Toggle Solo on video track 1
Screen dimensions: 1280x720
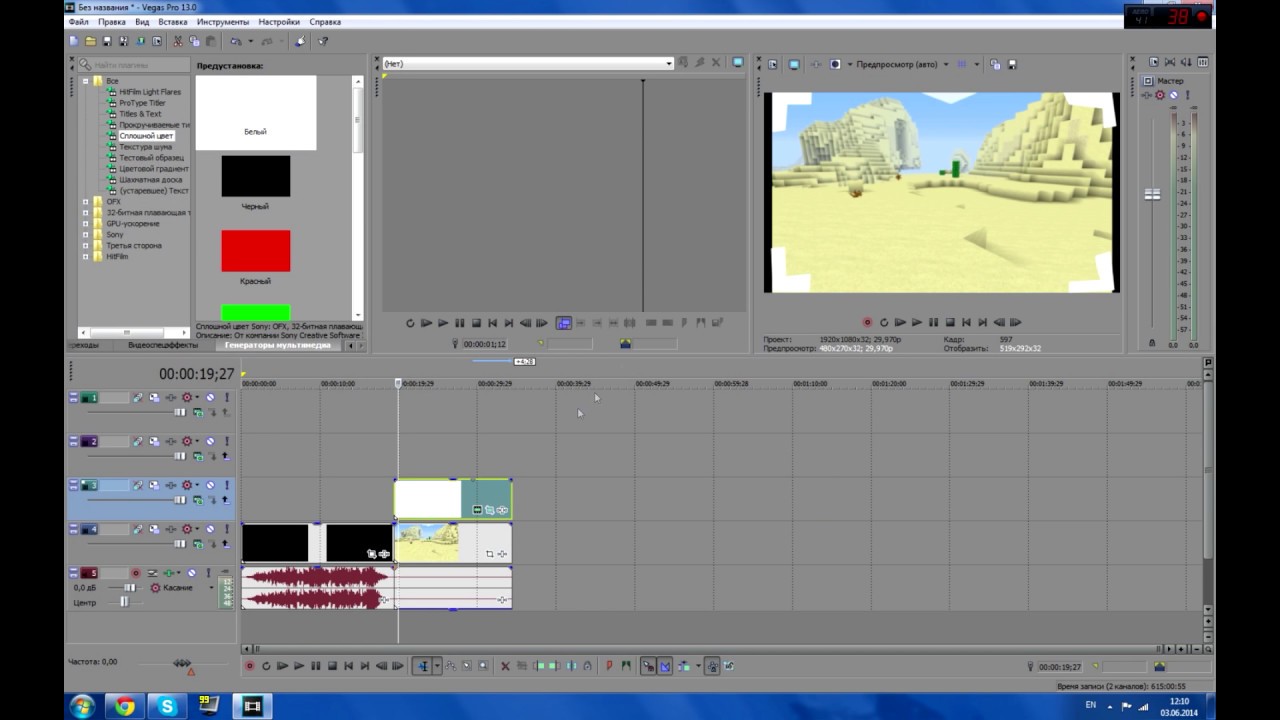pos(227,398)
